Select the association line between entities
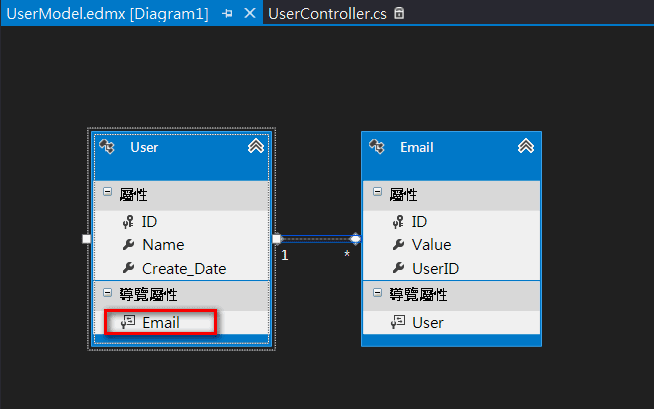This screenshot has height=409, width=654. tap(316, 238)
